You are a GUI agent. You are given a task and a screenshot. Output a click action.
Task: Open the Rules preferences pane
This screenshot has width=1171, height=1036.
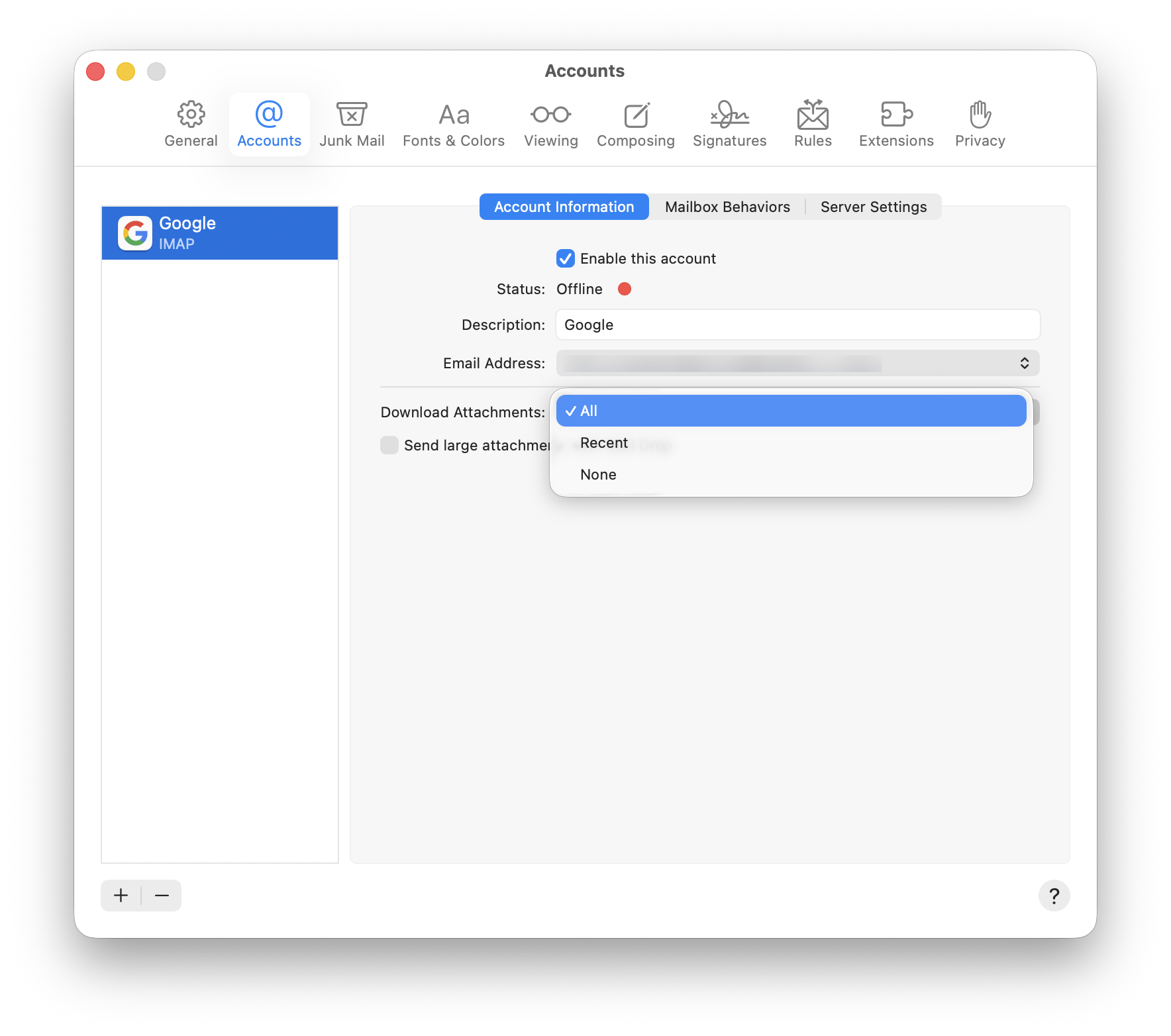tap(813, 125)
